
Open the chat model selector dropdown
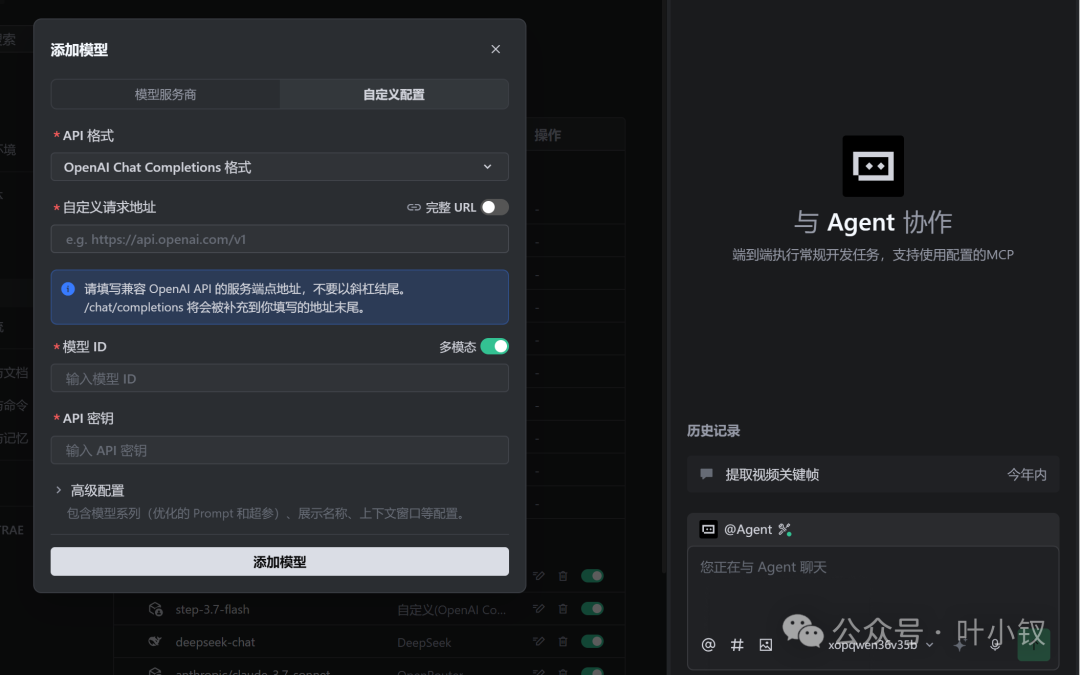(880, 645)
